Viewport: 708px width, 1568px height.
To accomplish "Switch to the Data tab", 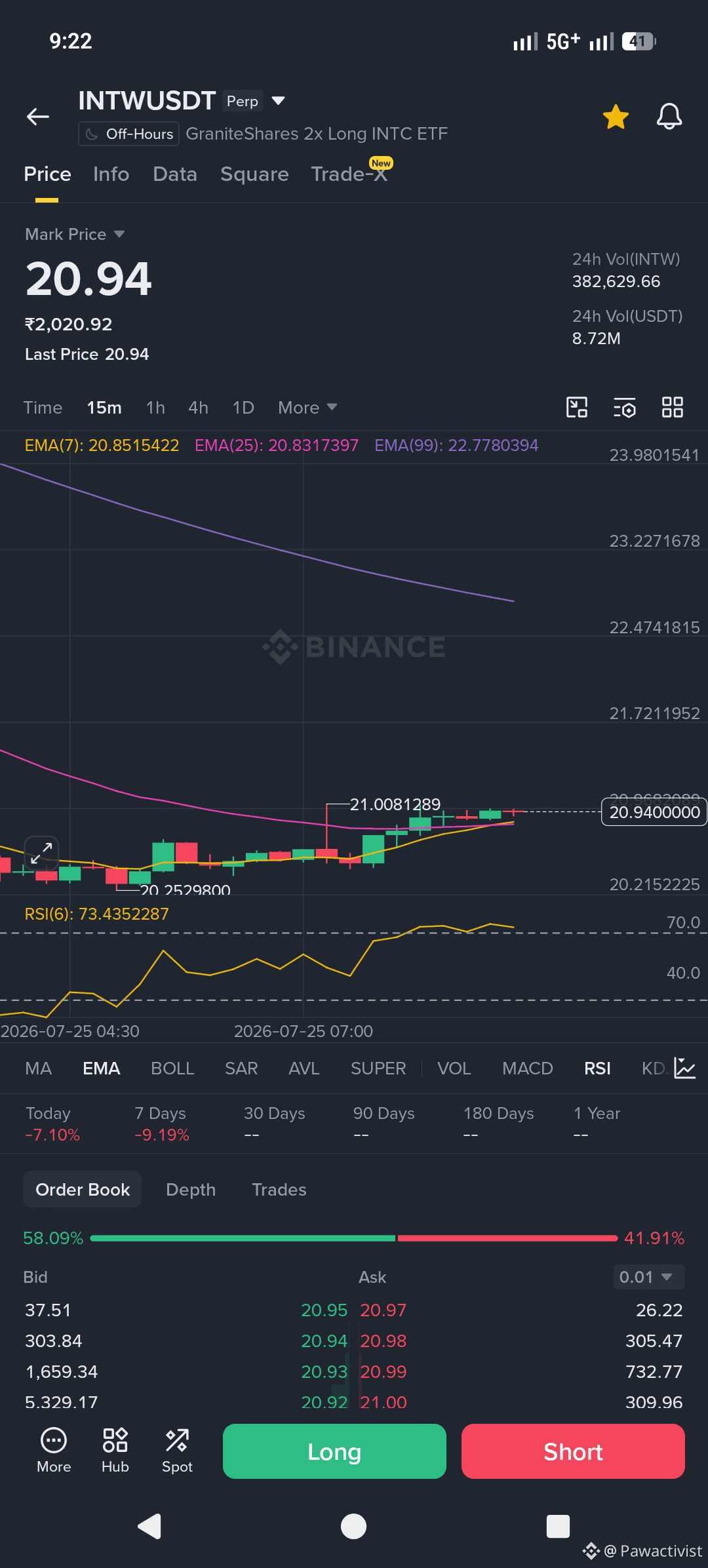I will (x=175, y=174).
